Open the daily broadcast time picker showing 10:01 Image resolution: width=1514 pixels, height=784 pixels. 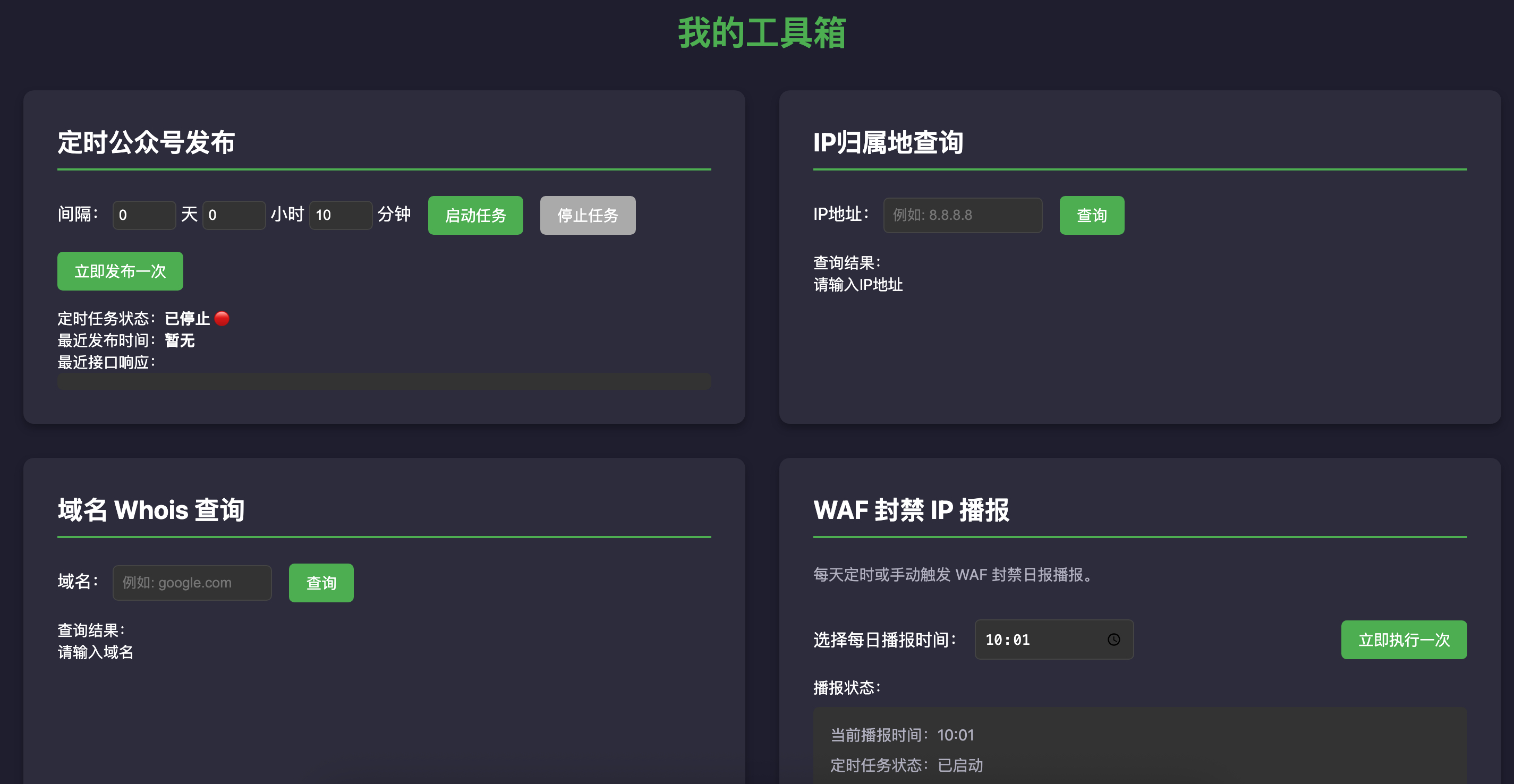[1046, 640]
